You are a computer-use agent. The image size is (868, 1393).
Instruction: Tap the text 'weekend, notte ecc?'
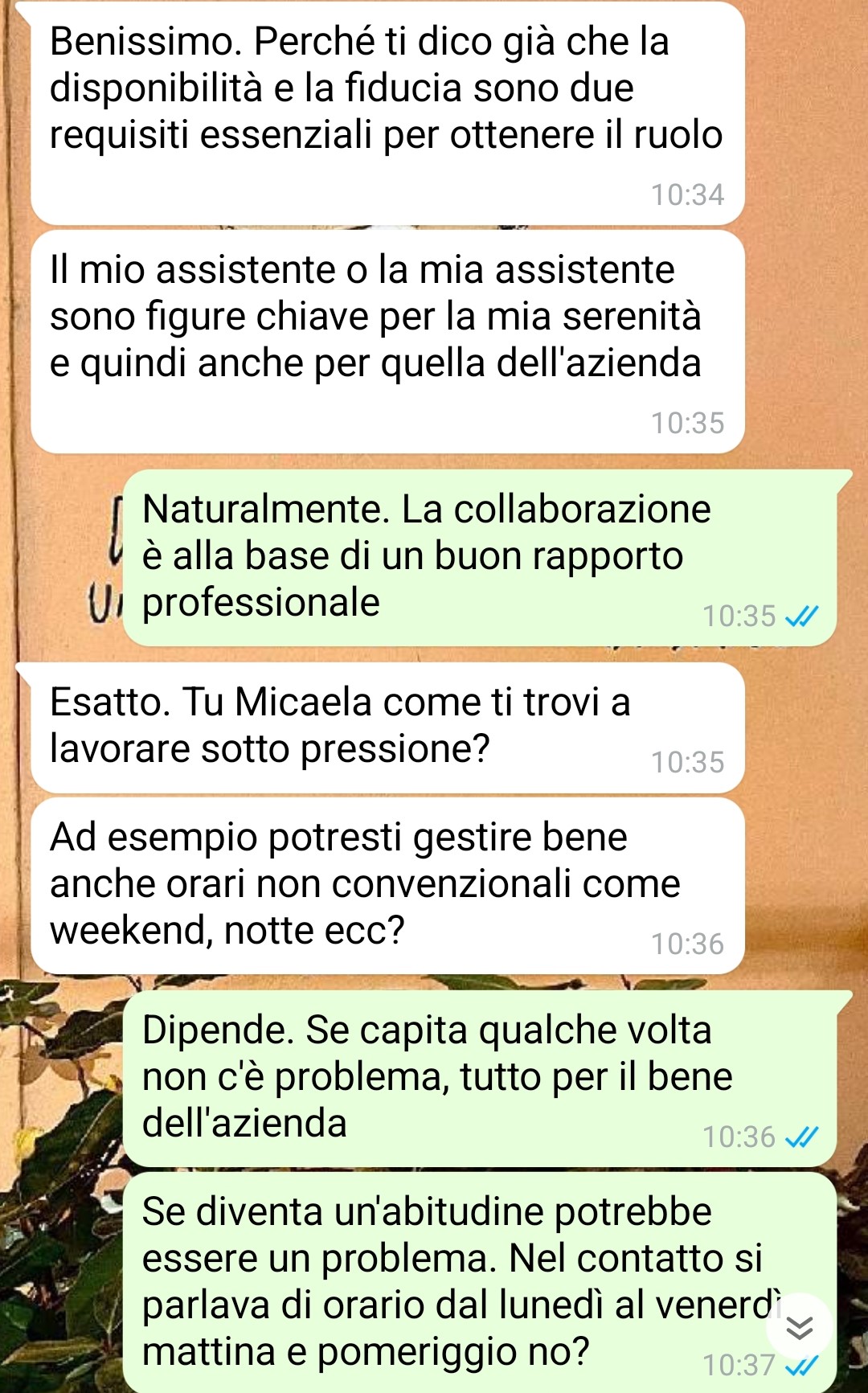227,931
